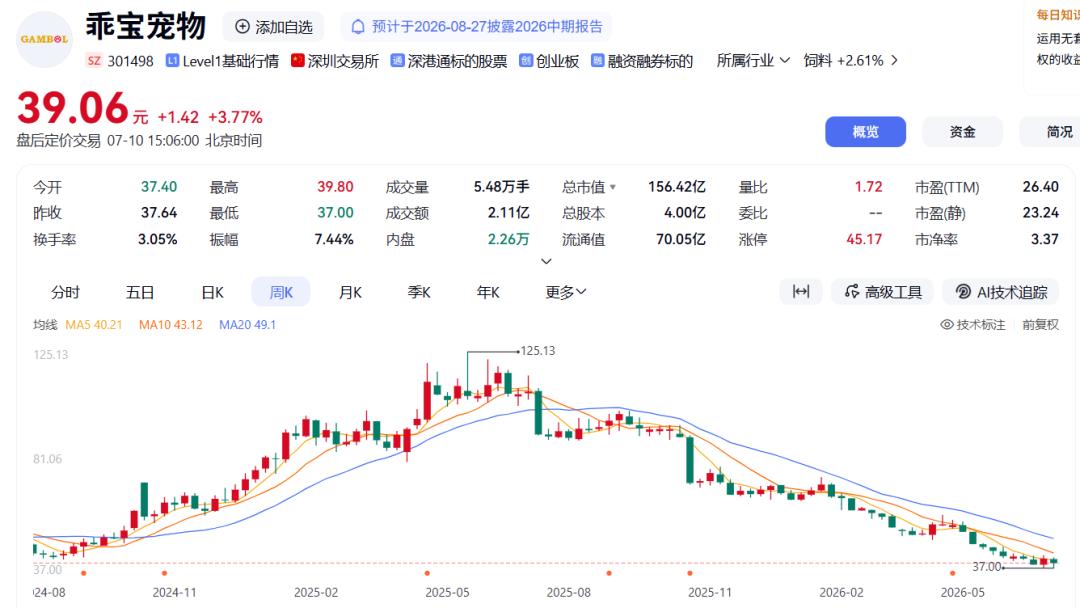Click the AI技术追踪 spiral icon

[x=964, y=292]
